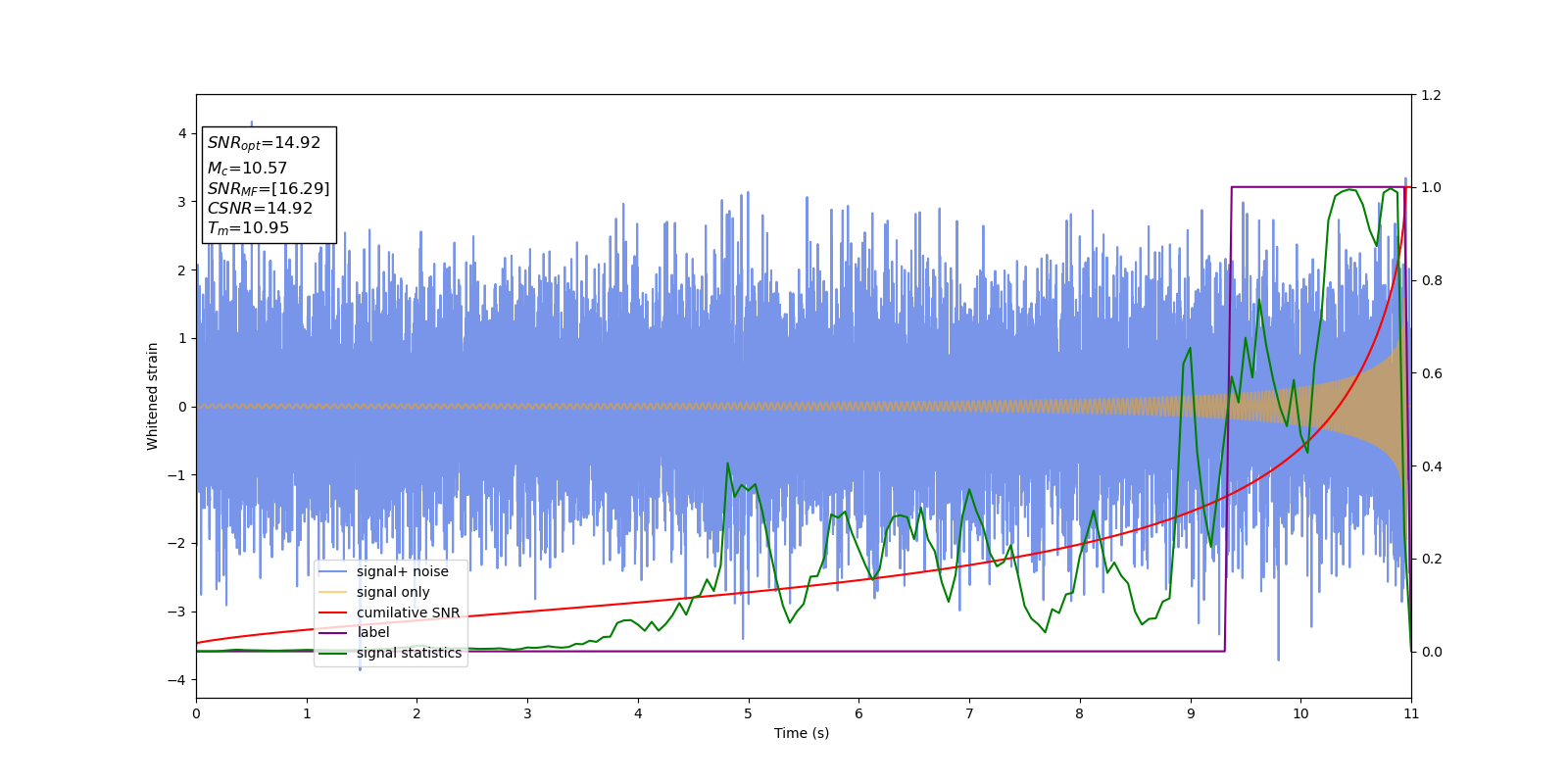This screenshot has height=784, width=1568.
Task: Click the red line sample in legend
Action: pos(333,612)
